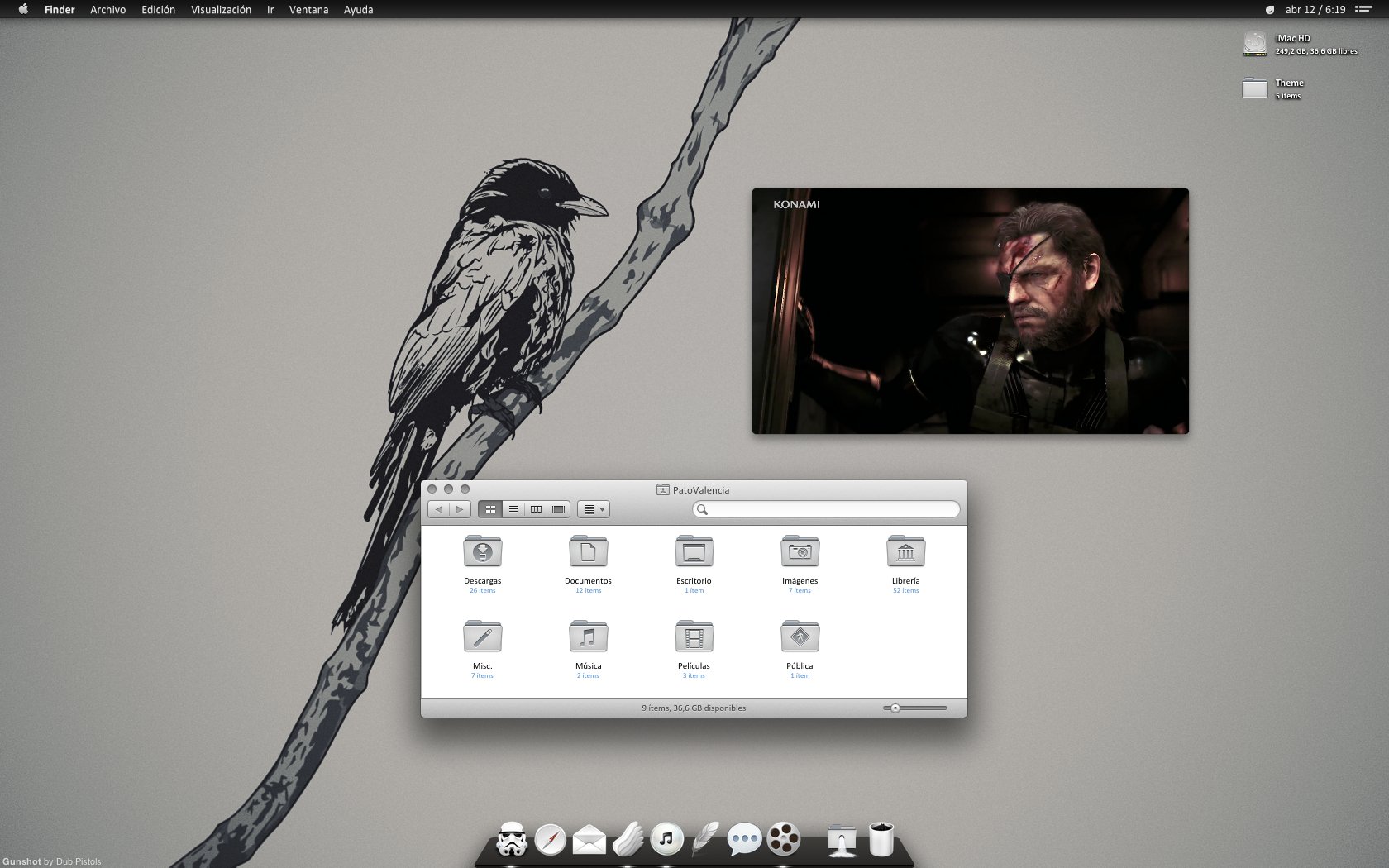Switch Finder to Cover Flow view
This screenshot has height=868, width=1389.
point(559,509)
